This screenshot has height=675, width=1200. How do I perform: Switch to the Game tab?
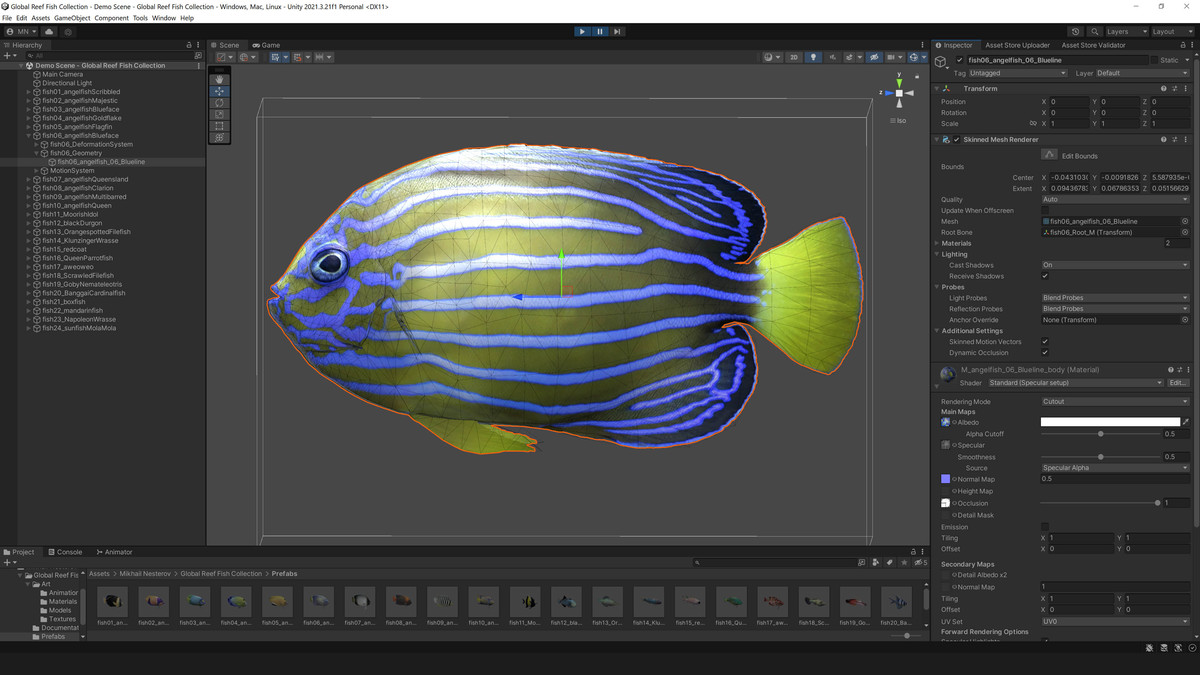tap(268, 44)
